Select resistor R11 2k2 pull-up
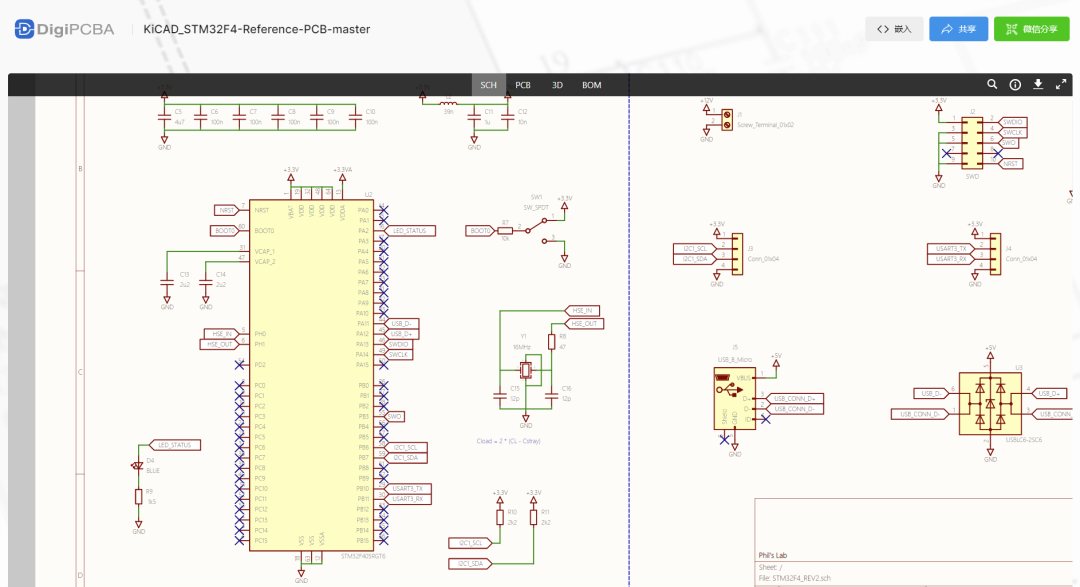 (x=533, y=517)
